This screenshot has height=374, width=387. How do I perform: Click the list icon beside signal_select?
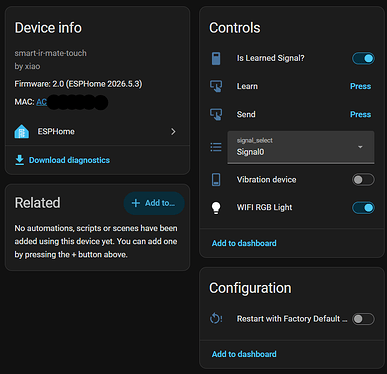[x=216, y=147]
